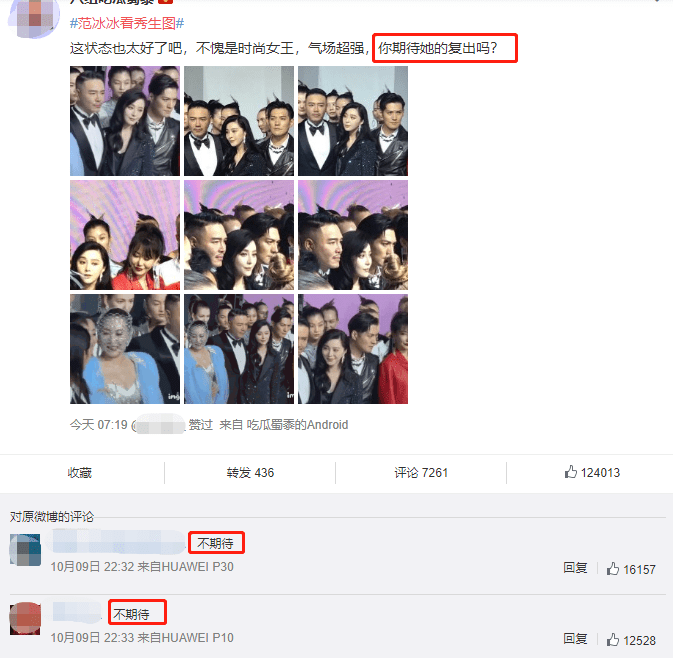Open the bottom-right photo in the grid
Viewport: 673px width, 658px height.
pos(353,349)
